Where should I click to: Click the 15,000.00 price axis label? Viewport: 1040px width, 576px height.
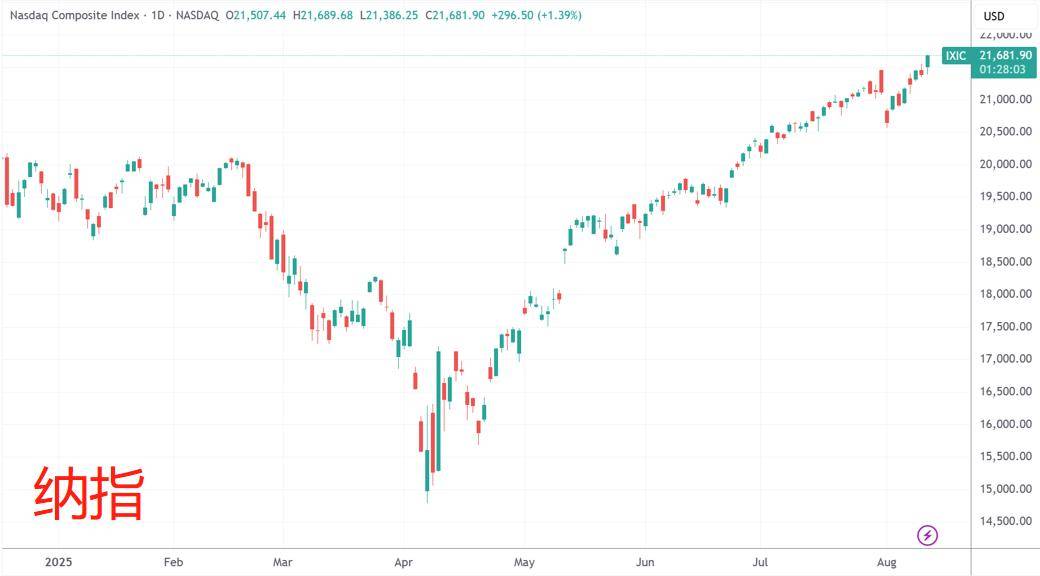[1006, 488]
